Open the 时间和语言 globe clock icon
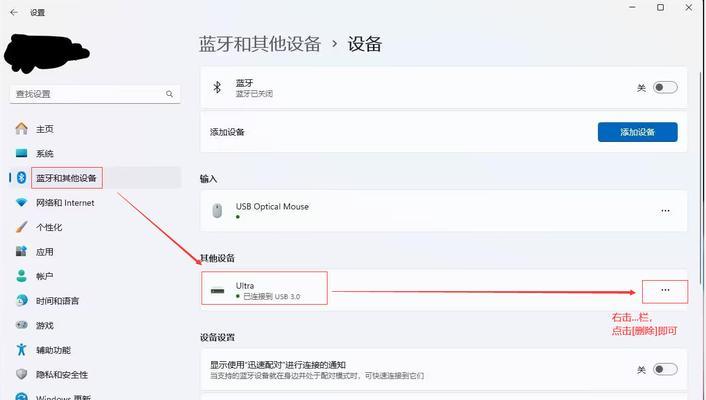The height and width of the screenshot is (400, 706). [21, 300]
